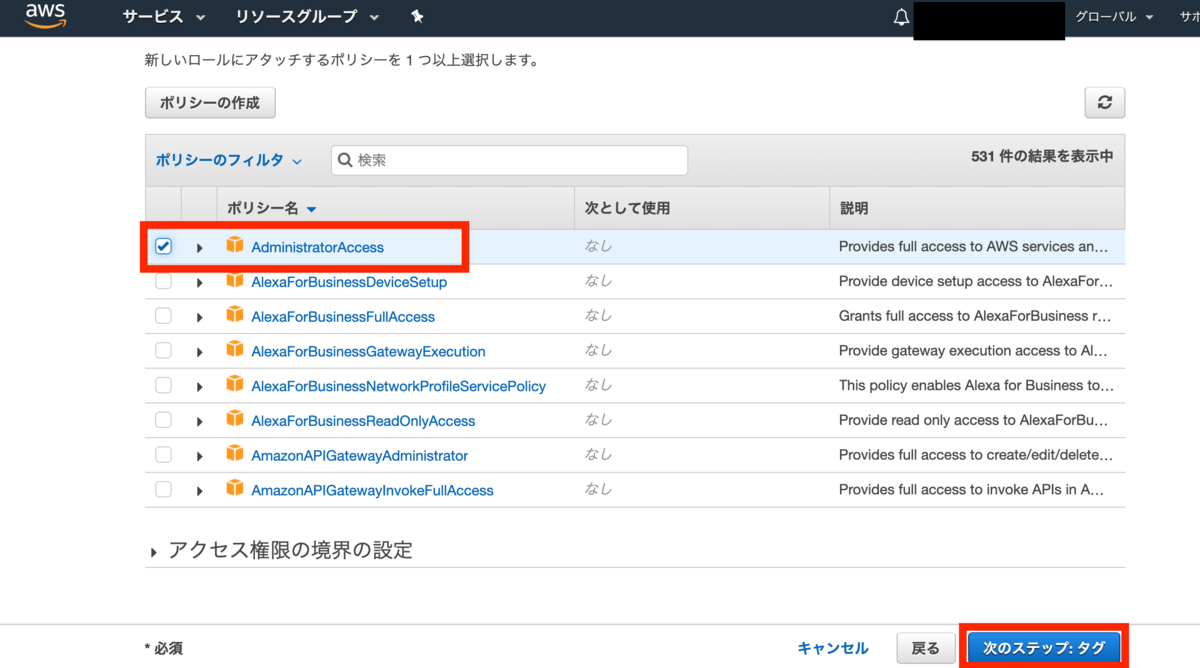Click description 'Provides full access to AWS services'
The image size is (1200, 668).
(975, 247)
